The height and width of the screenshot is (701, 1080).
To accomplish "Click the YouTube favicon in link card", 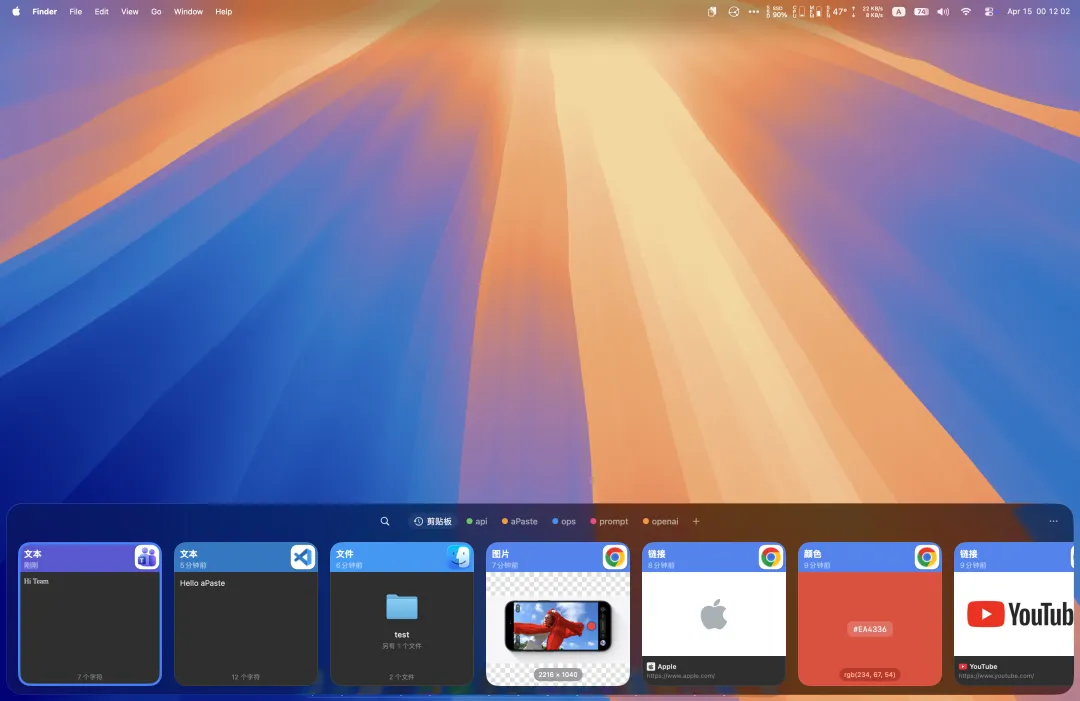I will [x=963, y=667].
